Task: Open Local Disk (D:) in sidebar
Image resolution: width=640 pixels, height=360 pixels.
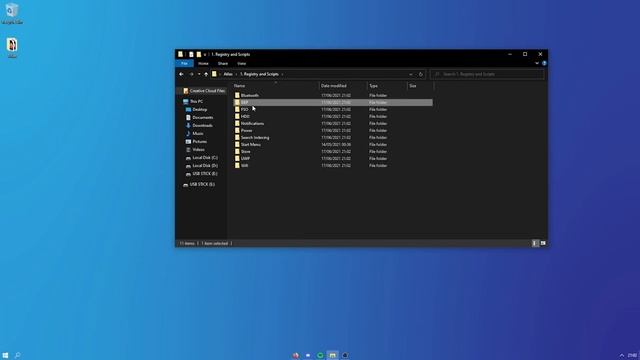Action: 202,166
